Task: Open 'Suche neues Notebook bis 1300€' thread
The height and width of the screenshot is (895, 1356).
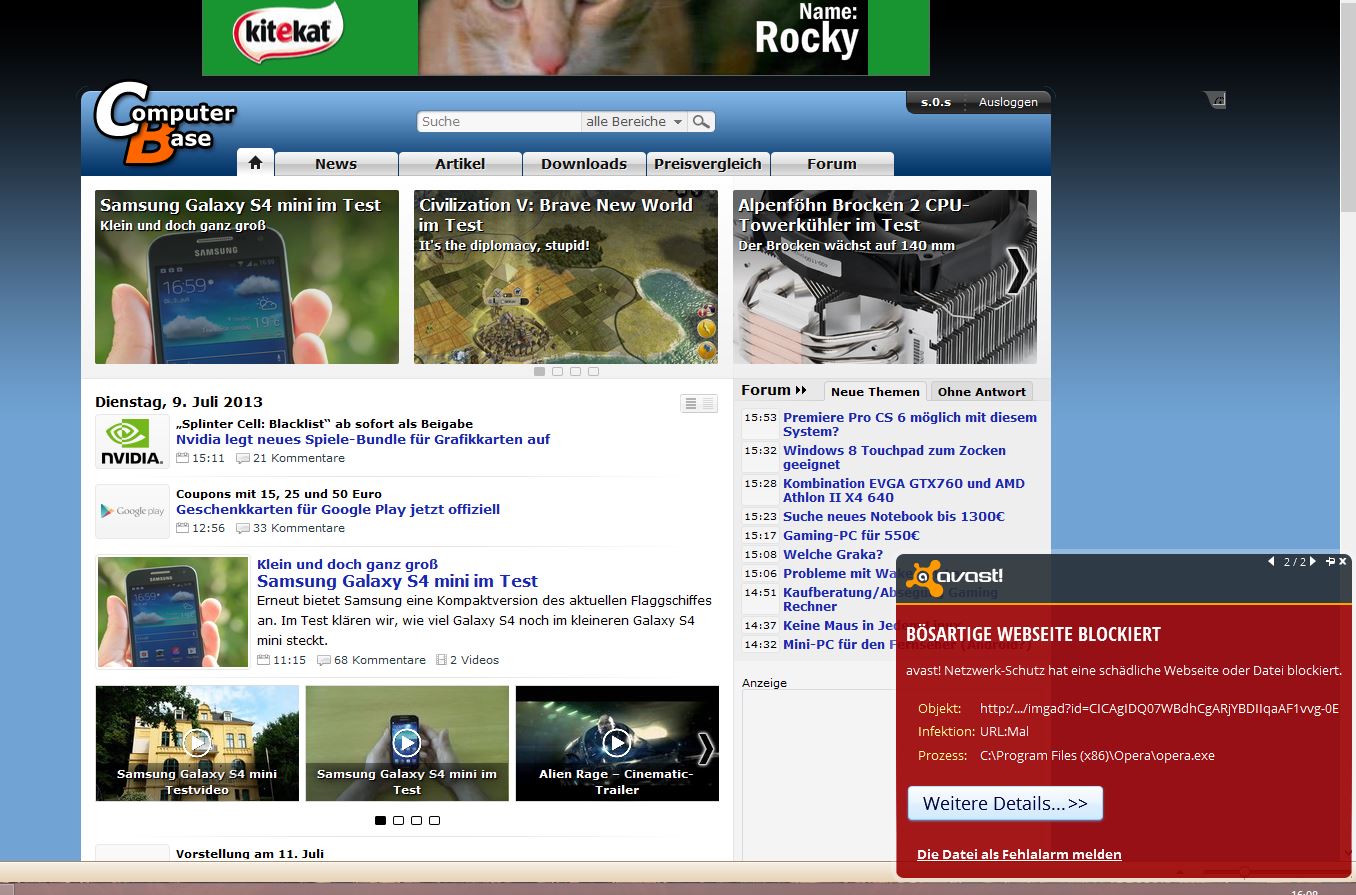Action: [x=894, y=516]
